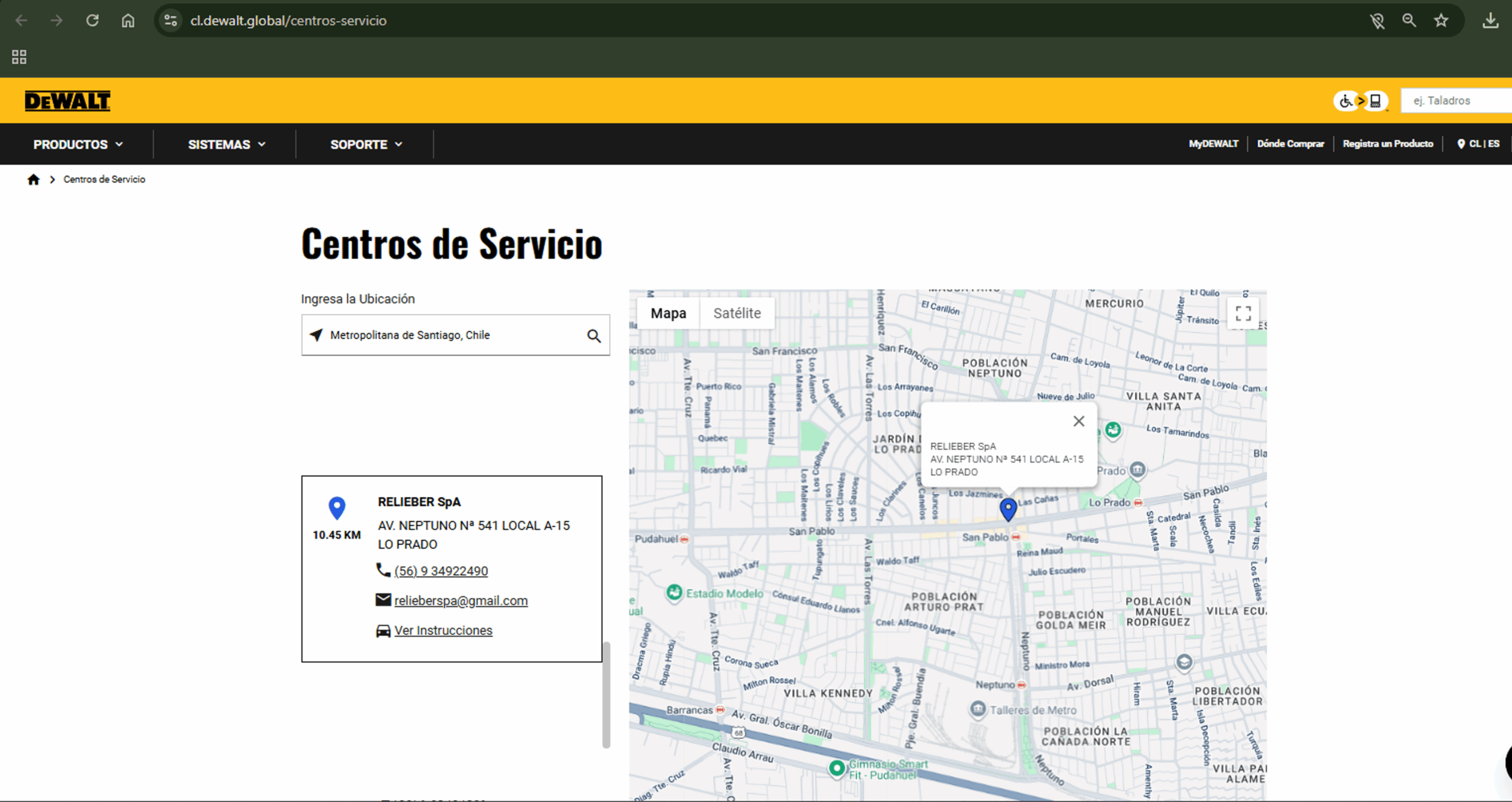Click the results list scrollbar

point(606,695)
